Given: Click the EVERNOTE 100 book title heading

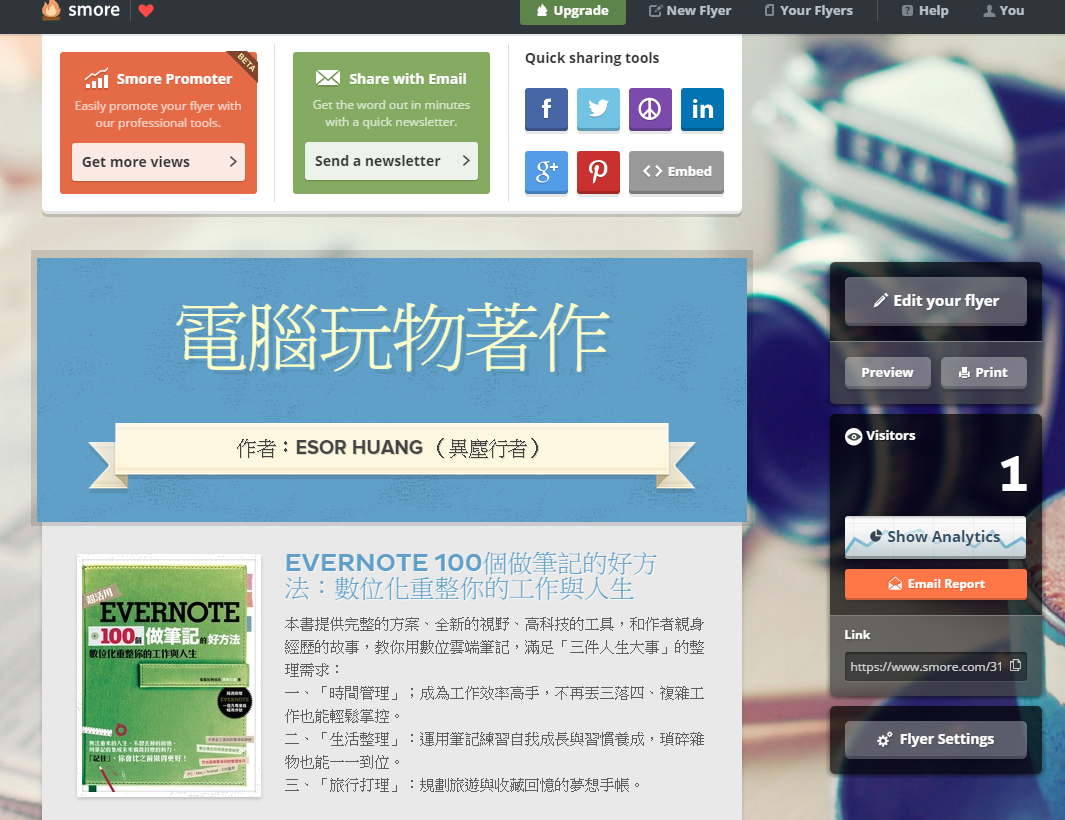Looking at the screenshot, I should click(x=471, y=575).
